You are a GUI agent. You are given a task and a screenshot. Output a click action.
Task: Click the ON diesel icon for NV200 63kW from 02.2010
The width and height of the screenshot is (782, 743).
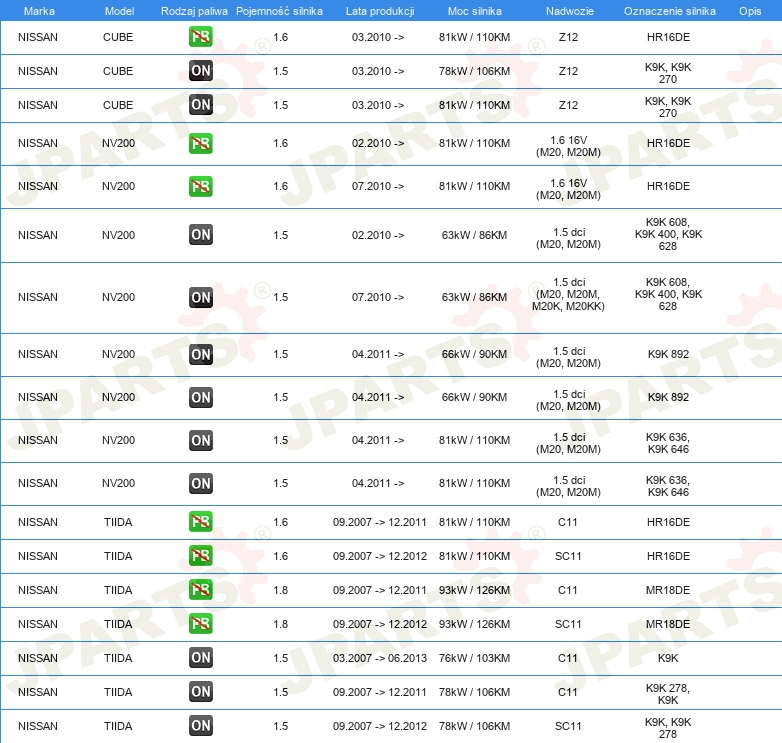click(x=200, y=235)
